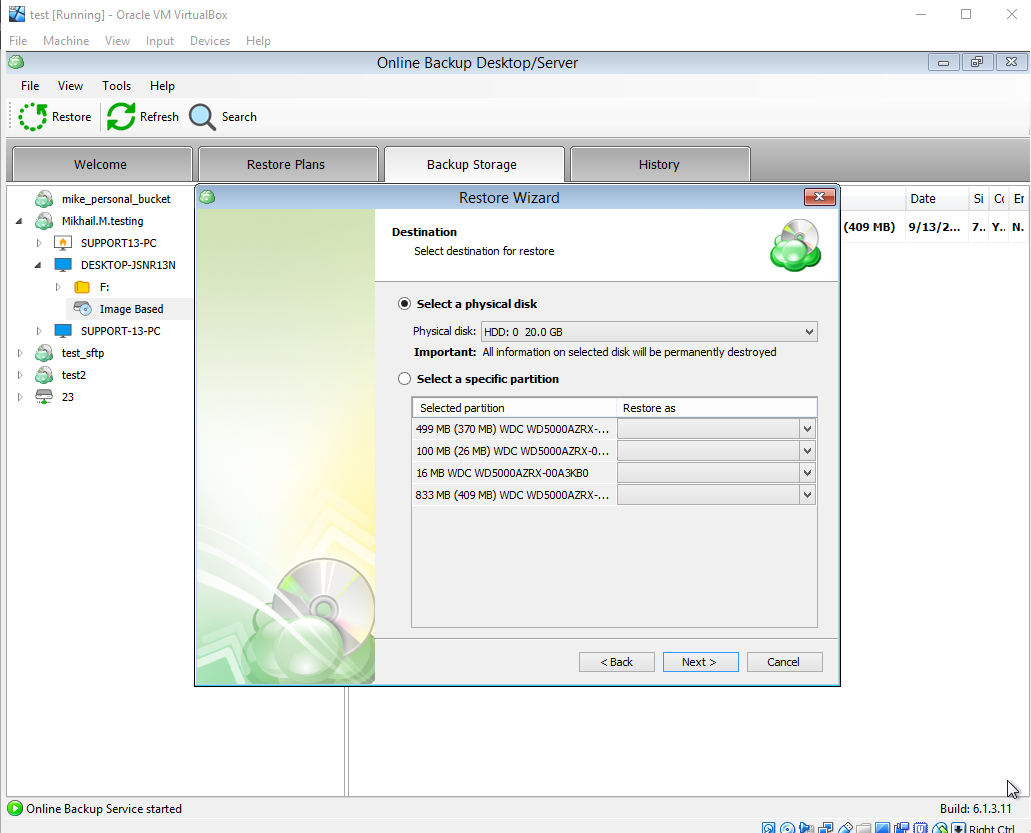Expand the SUPPORT13-PC tree node

click(39, 243)
